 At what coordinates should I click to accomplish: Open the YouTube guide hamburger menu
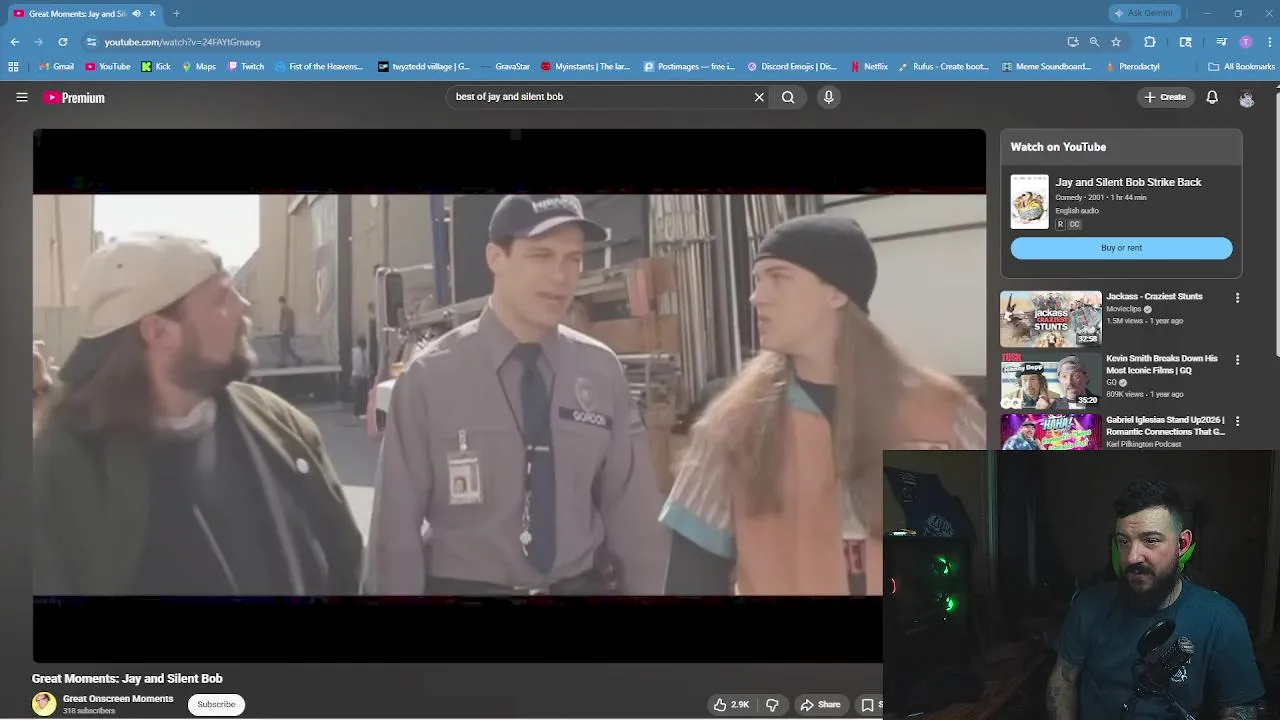tap(21, 97)
